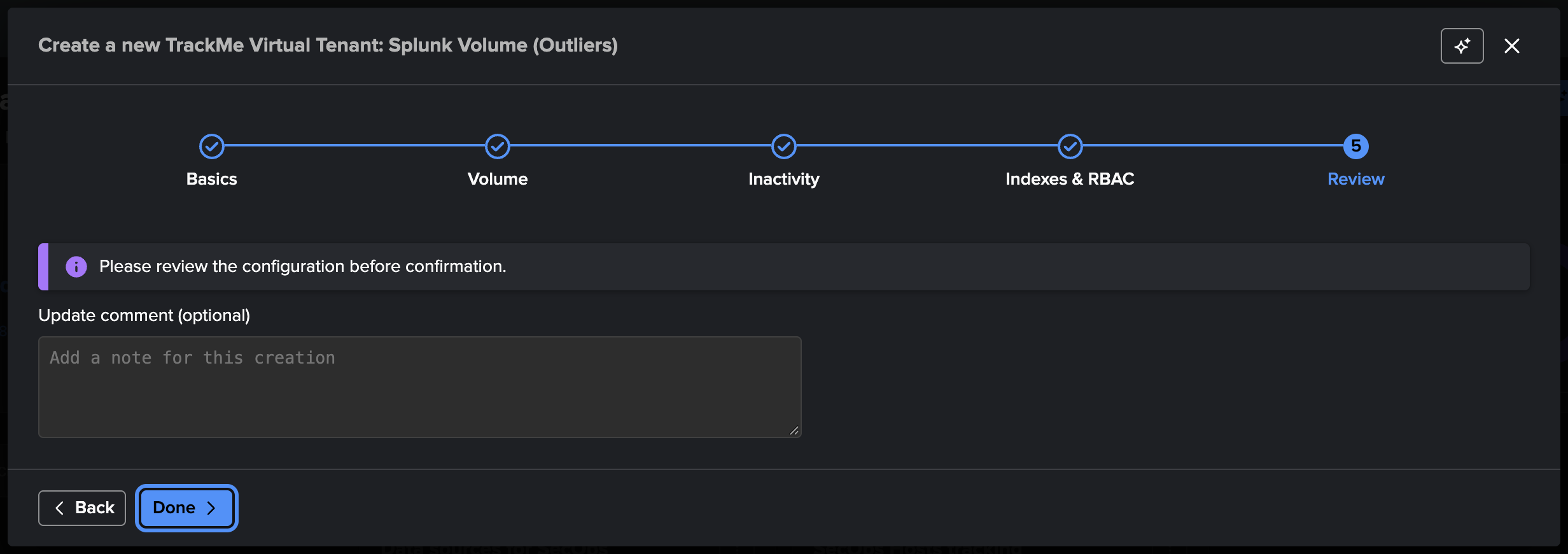Image resolution: width=1568 pixels, height=554 pixels.
Task: Open the Inactivity step label
Action: click(784, 179)
